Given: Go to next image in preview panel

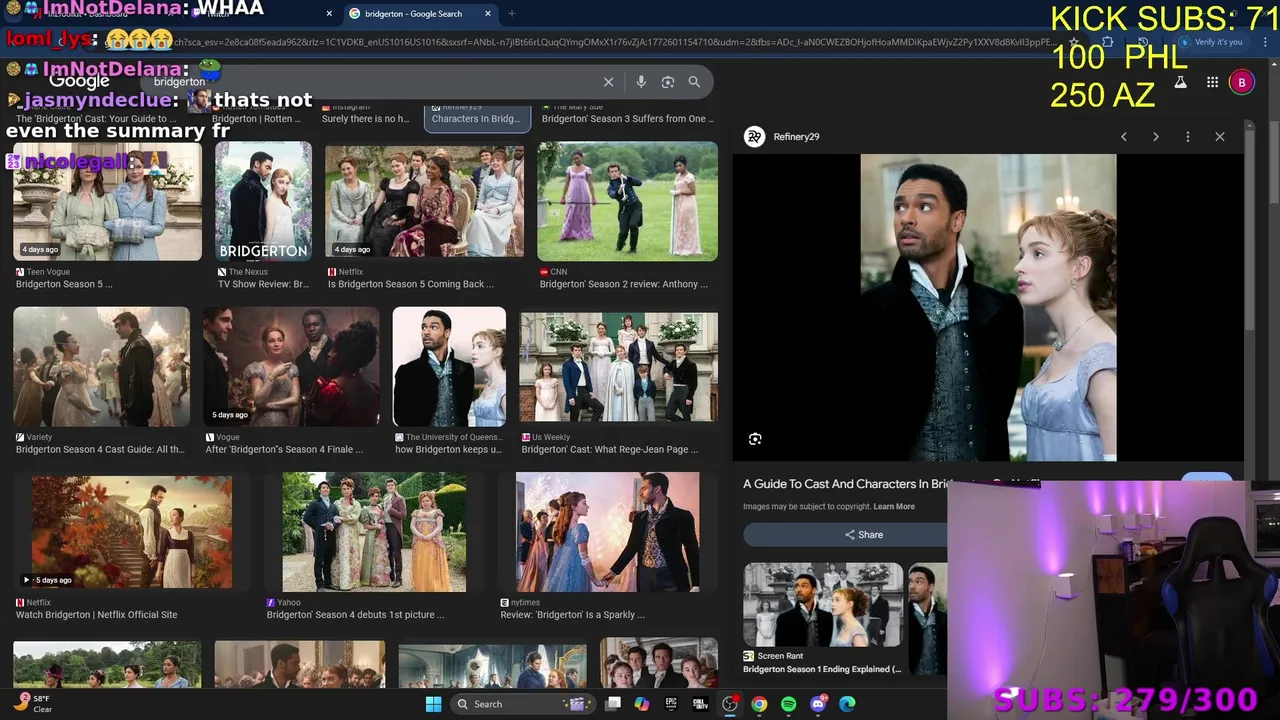Looking at the screenshot, I should (1156, 137).
